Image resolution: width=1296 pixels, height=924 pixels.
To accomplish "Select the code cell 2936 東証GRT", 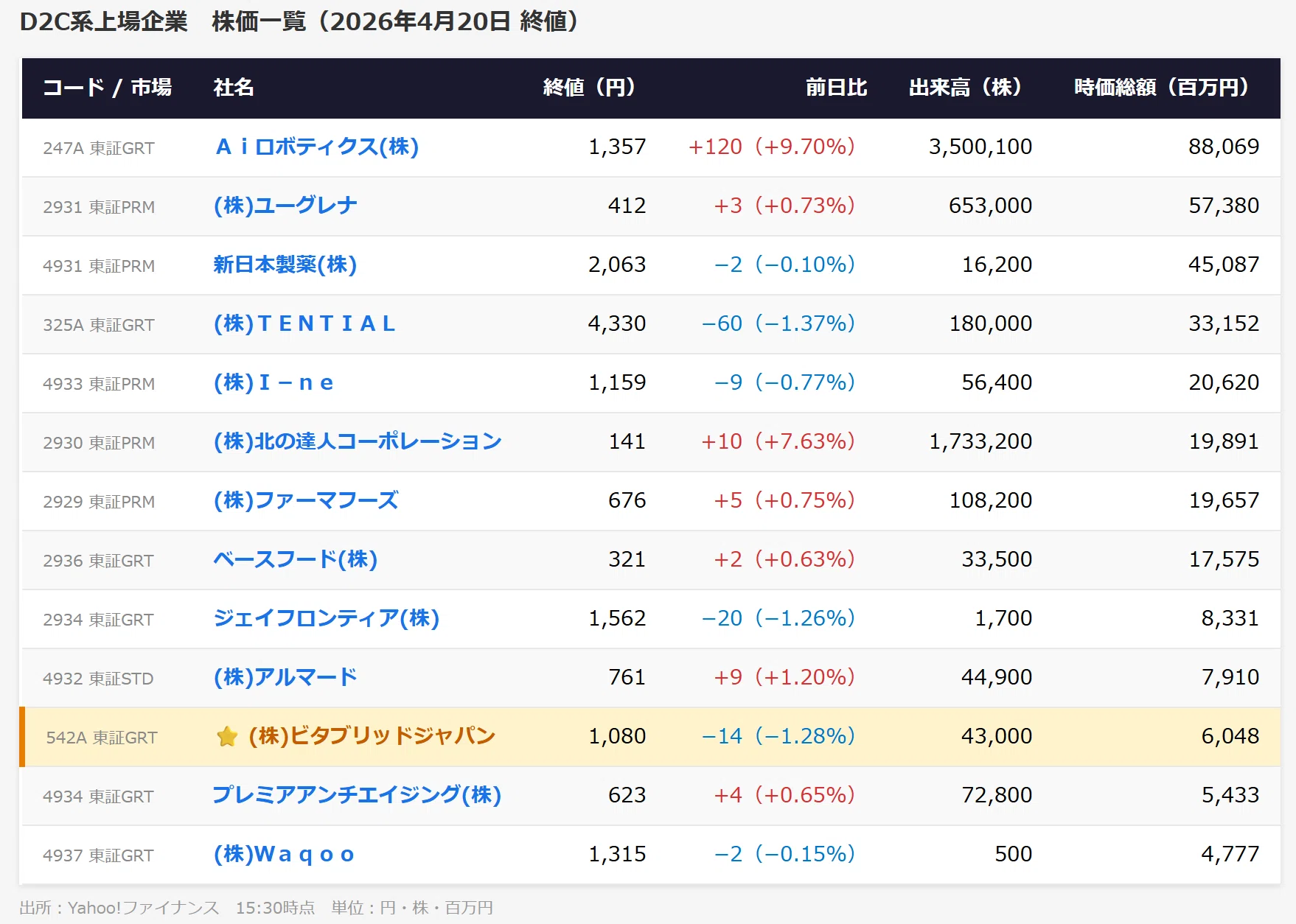I will (99, 561).
